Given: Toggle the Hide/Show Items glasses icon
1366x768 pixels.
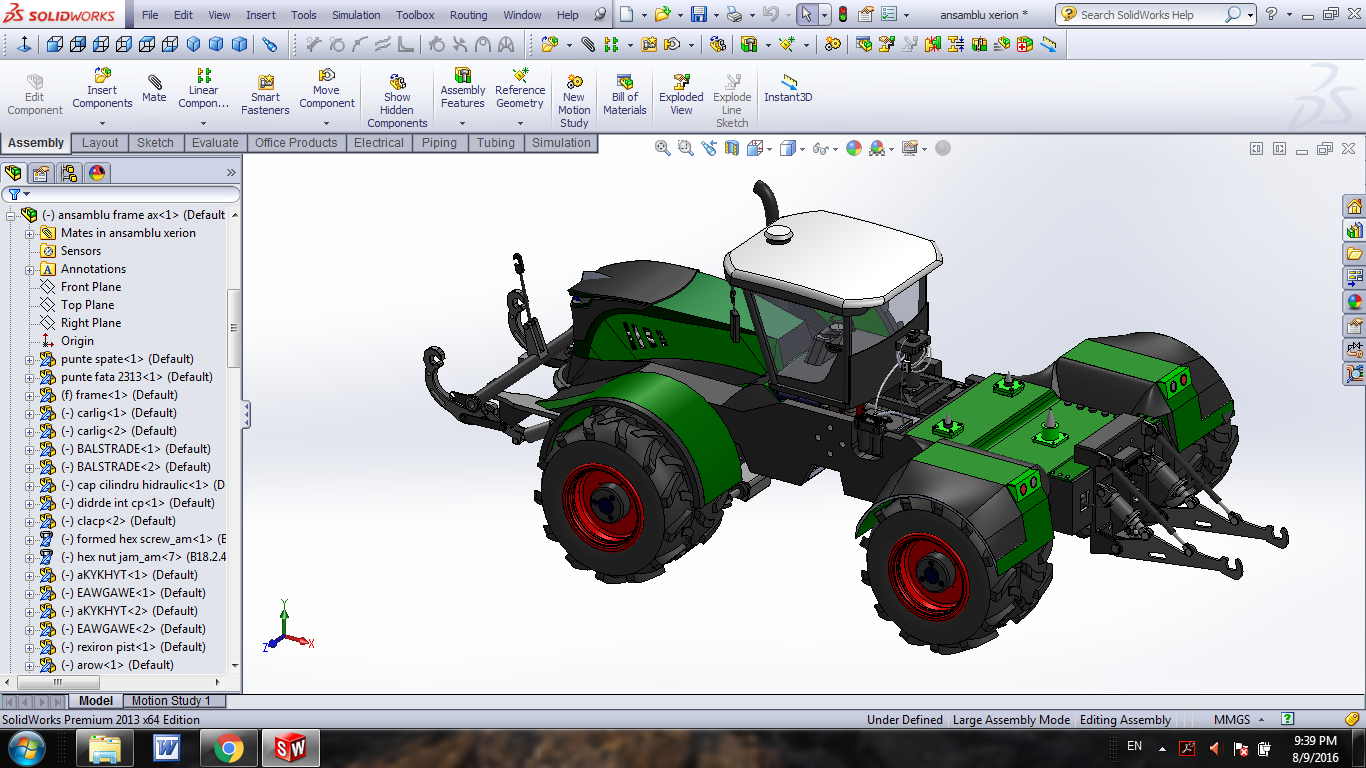Looking at the screenshot, I should [x=820, y=148].
